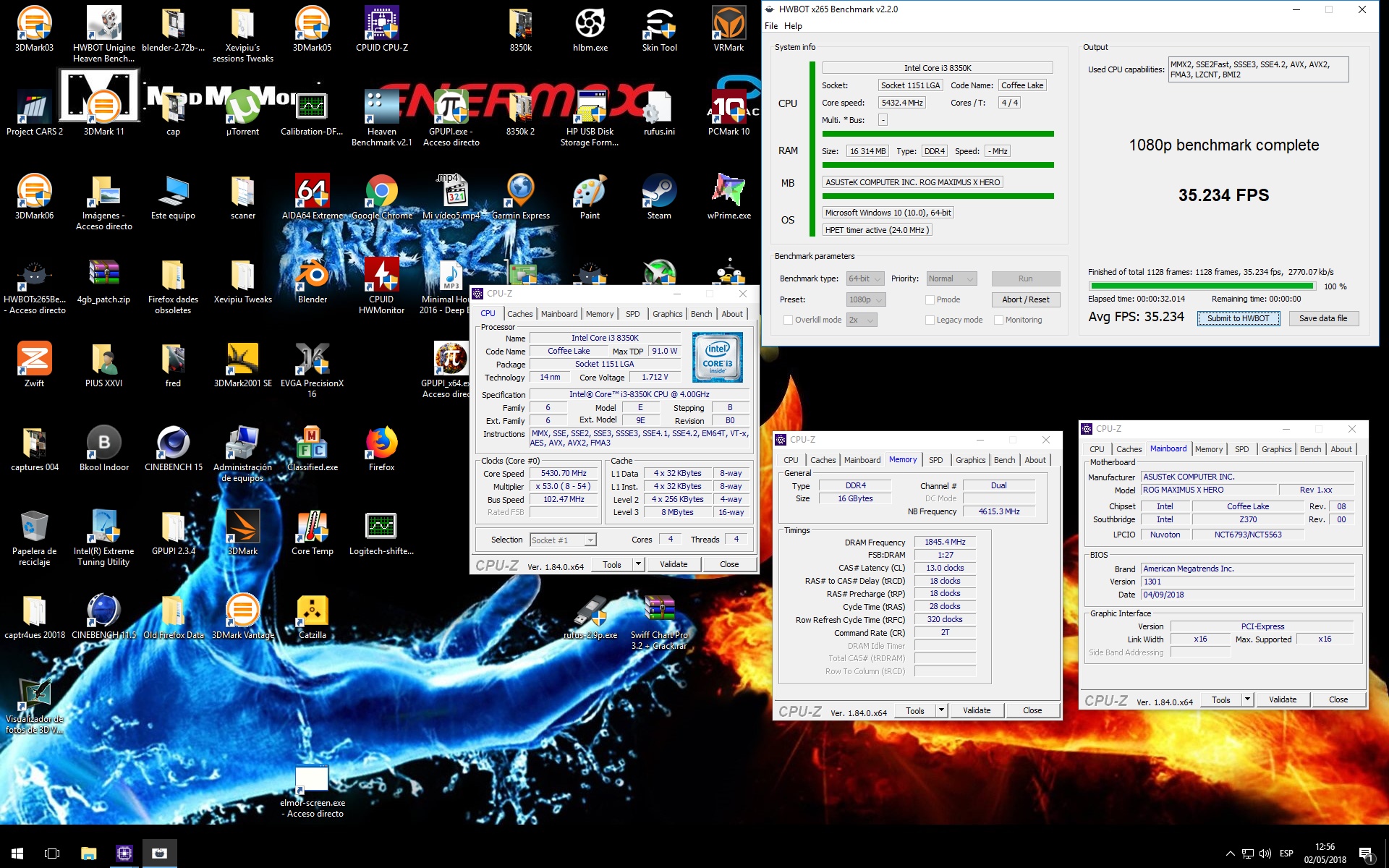Open Intel Extreme Tuning Utility shortcut
This screenshot has height=868, width=1389.
click(103, 537)
